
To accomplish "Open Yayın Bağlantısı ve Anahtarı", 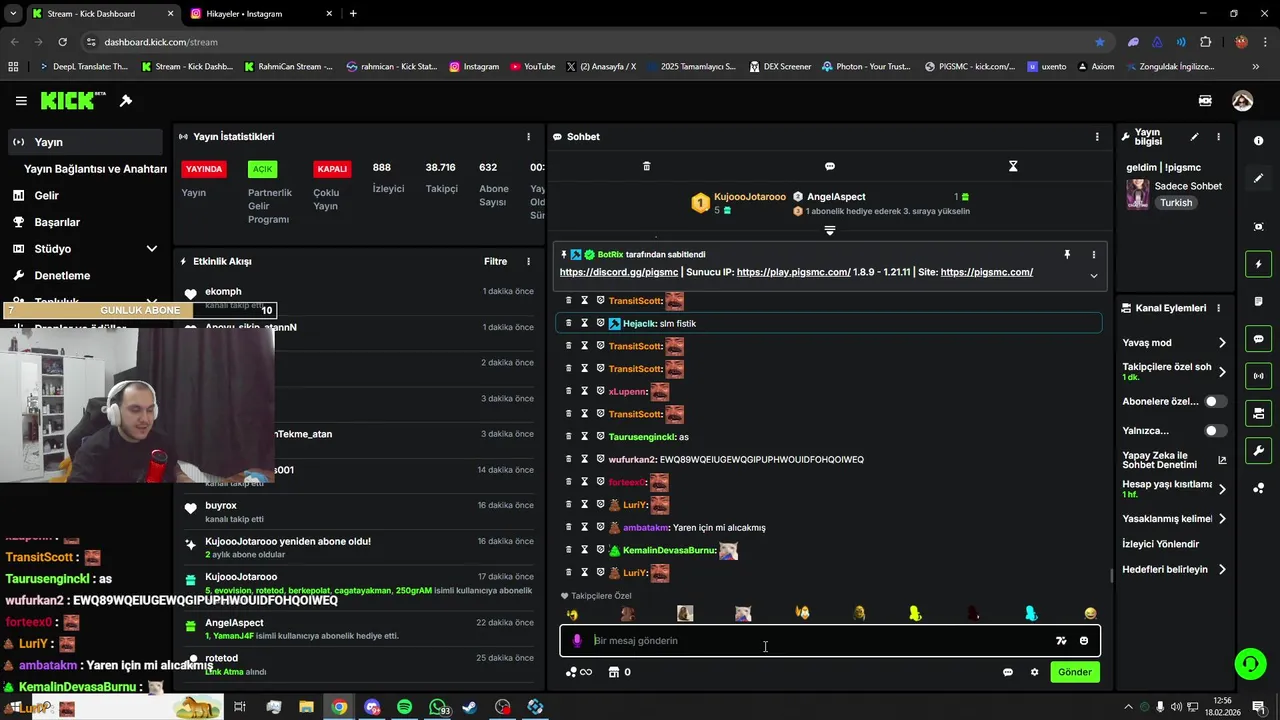I will coord(95,169).
